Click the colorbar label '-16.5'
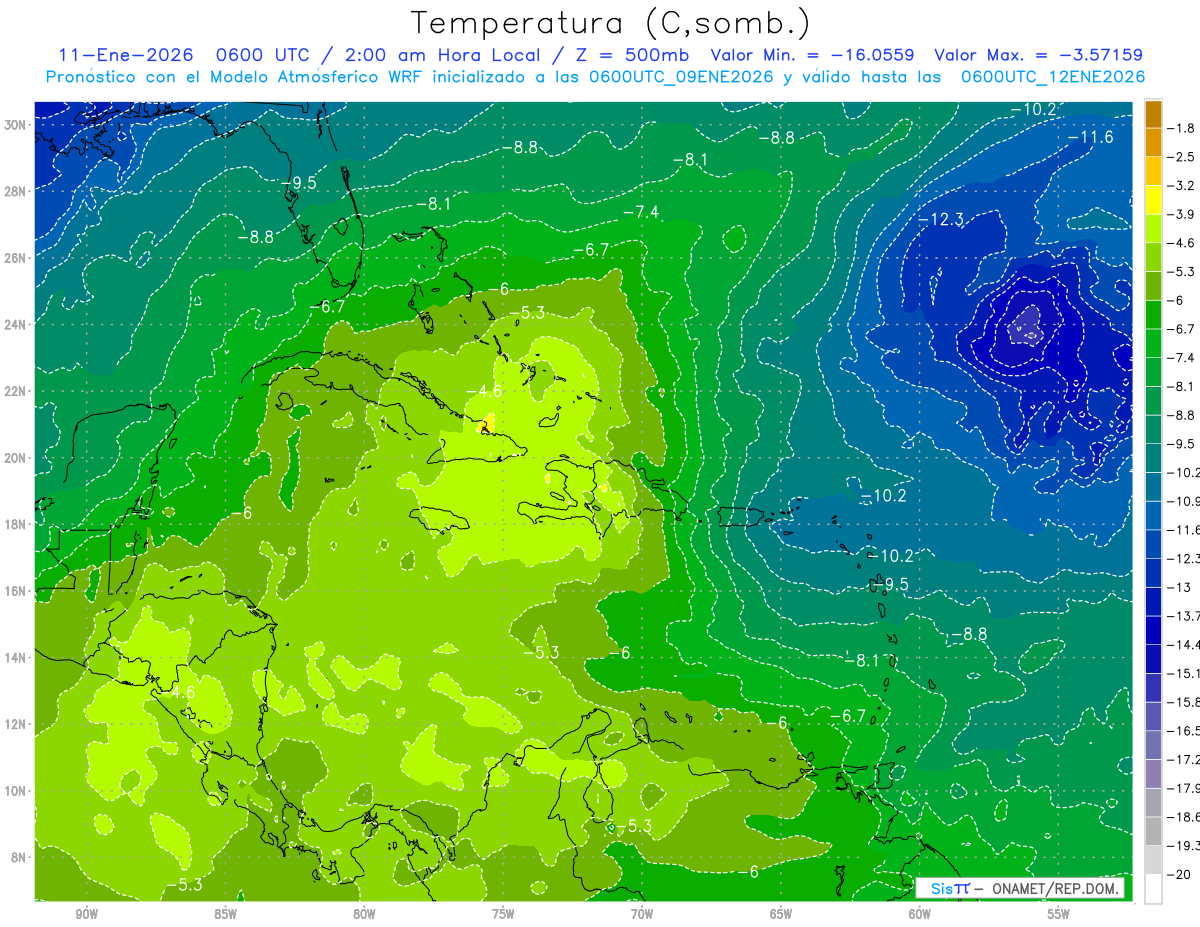Screen dimensions: 1200x927 (1183, 731)
